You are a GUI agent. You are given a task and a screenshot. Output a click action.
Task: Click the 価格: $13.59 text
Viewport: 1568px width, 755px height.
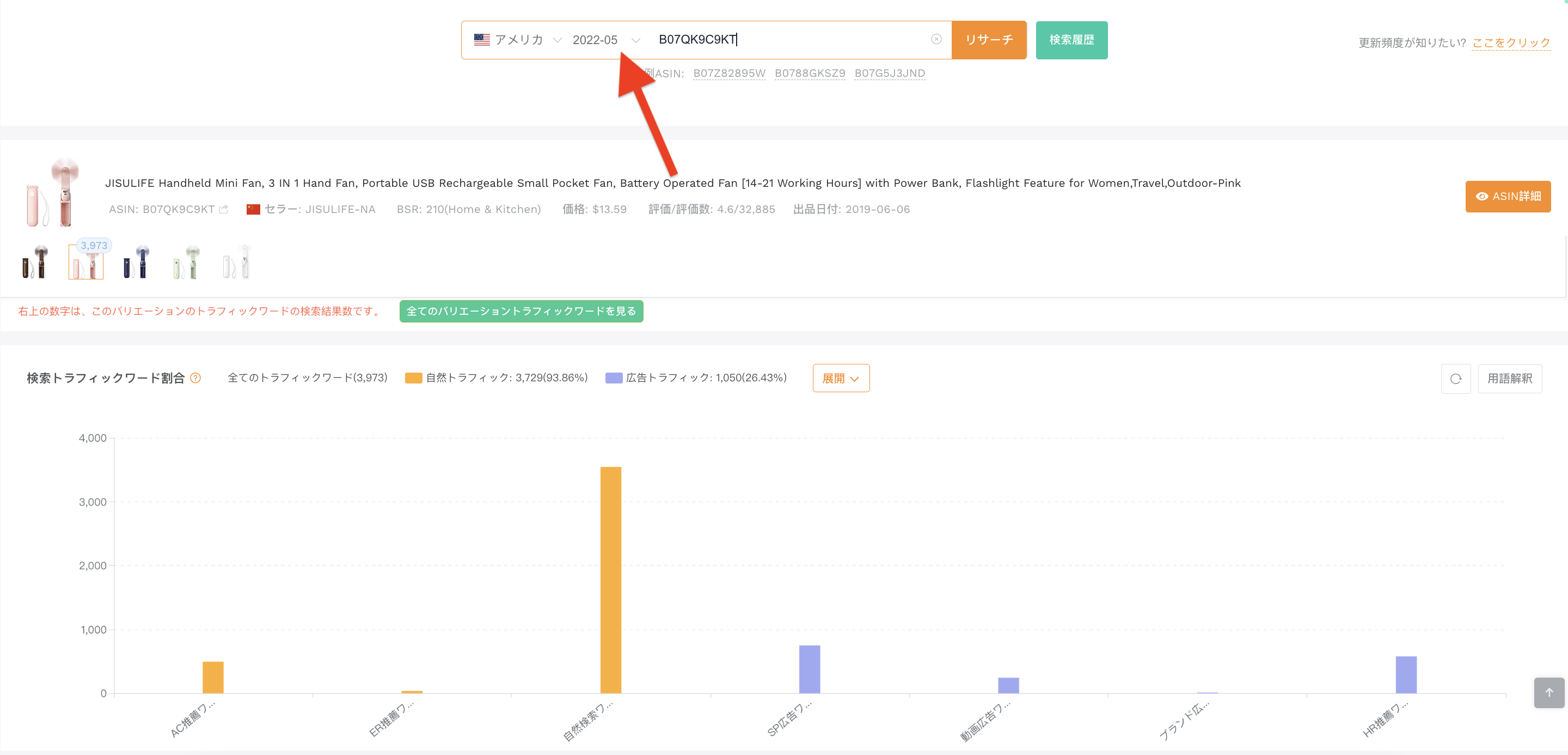594,210
